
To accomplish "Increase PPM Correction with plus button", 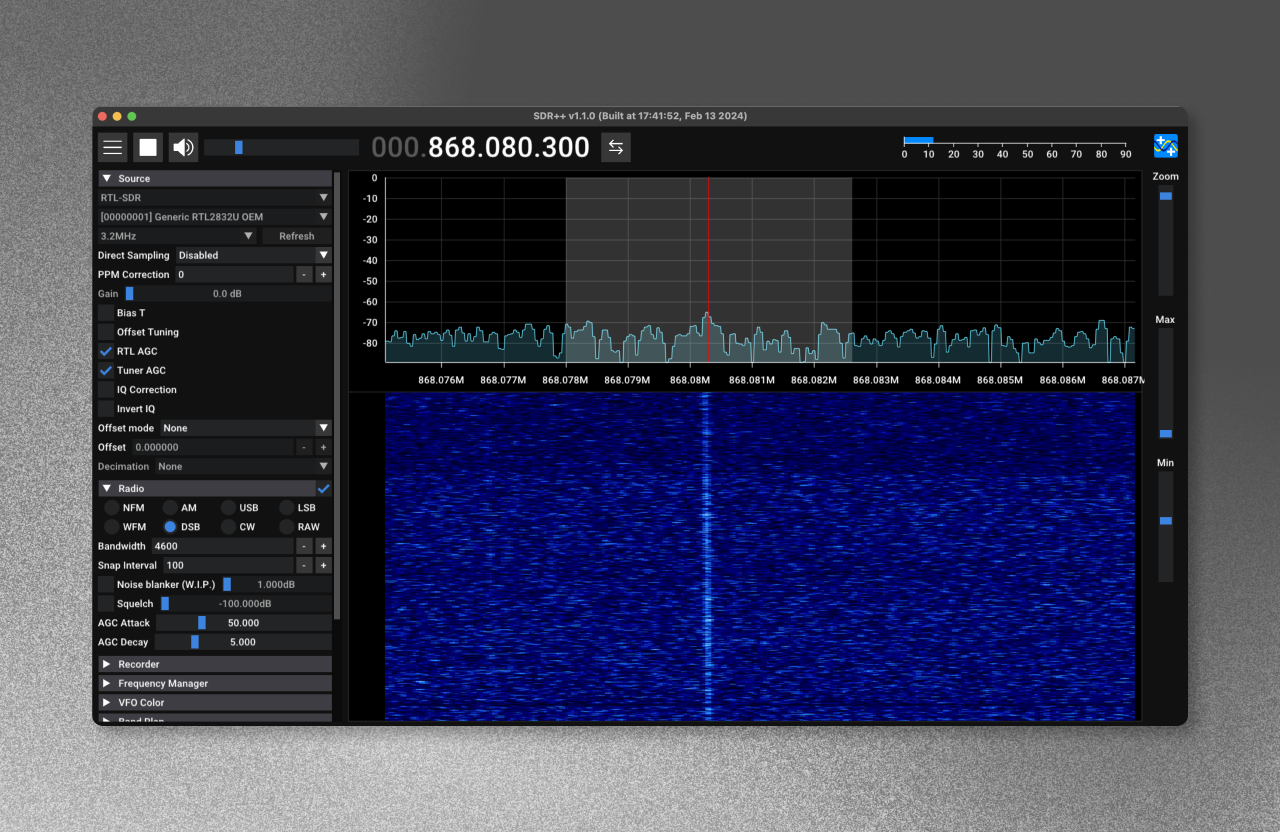I will (323, 274).
